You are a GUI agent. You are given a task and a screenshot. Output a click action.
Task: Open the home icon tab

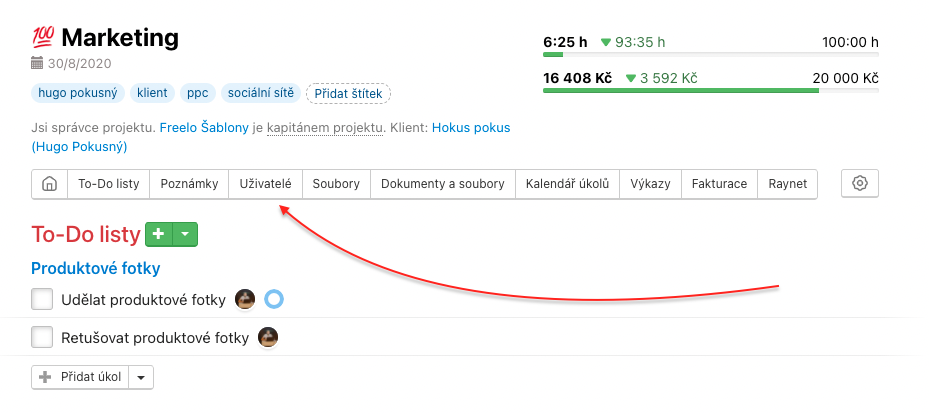48,184
